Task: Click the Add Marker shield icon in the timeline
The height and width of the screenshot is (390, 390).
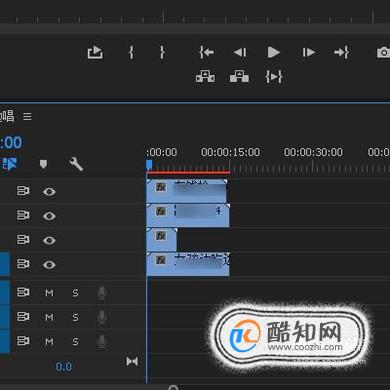Action: click(43, 164)
